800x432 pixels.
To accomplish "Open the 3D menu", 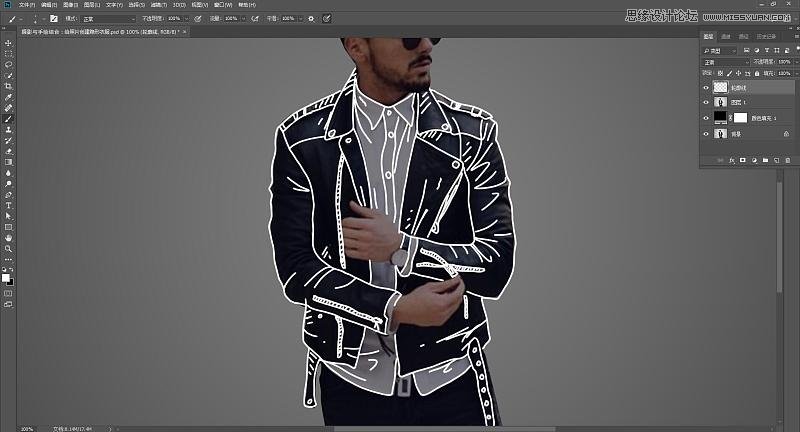I will (179, 5).
